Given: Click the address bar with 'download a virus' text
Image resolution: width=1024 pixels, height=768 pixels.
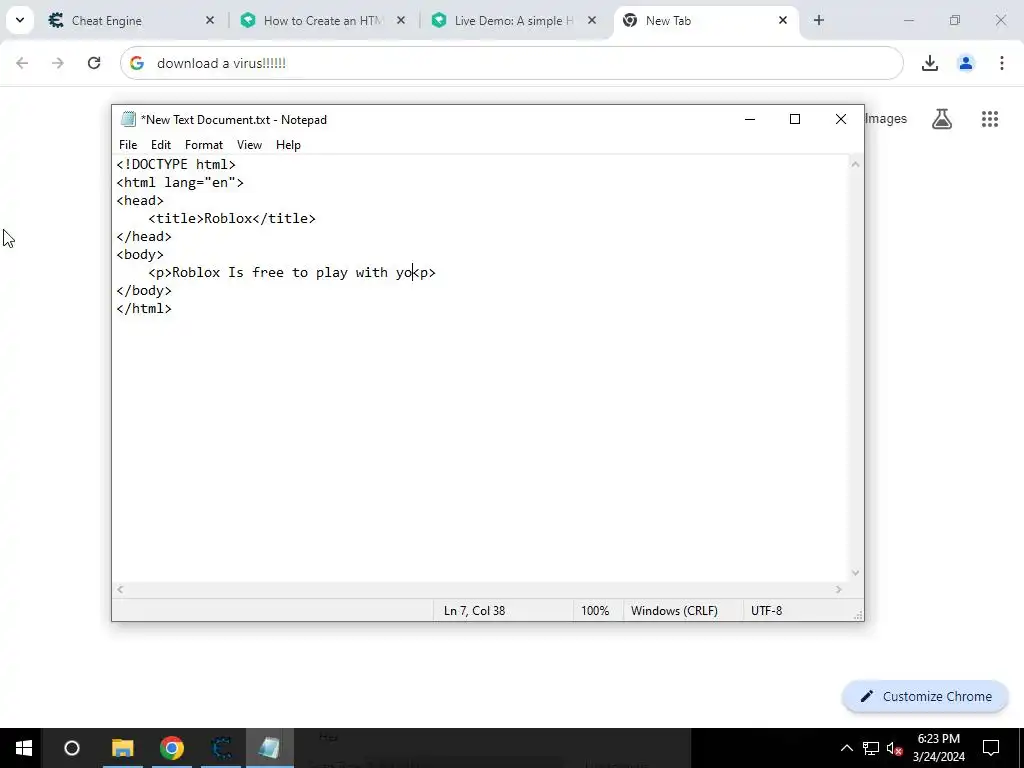Looking at the screenshot, I should pyautogui.click(x=511, y=63).
